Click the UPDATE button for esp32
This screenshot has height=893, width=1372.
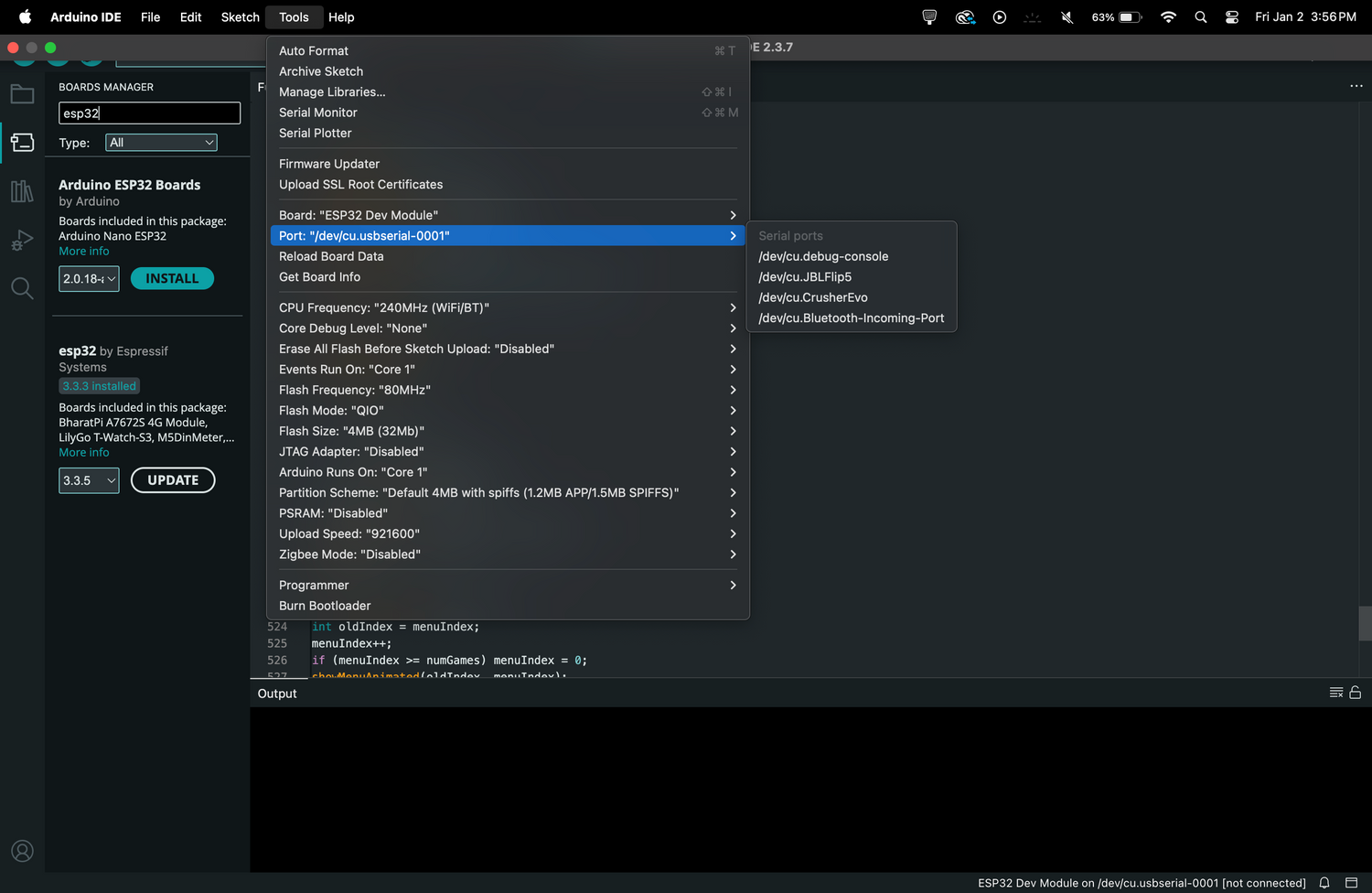pyautogui.click(x=173, y=480)
